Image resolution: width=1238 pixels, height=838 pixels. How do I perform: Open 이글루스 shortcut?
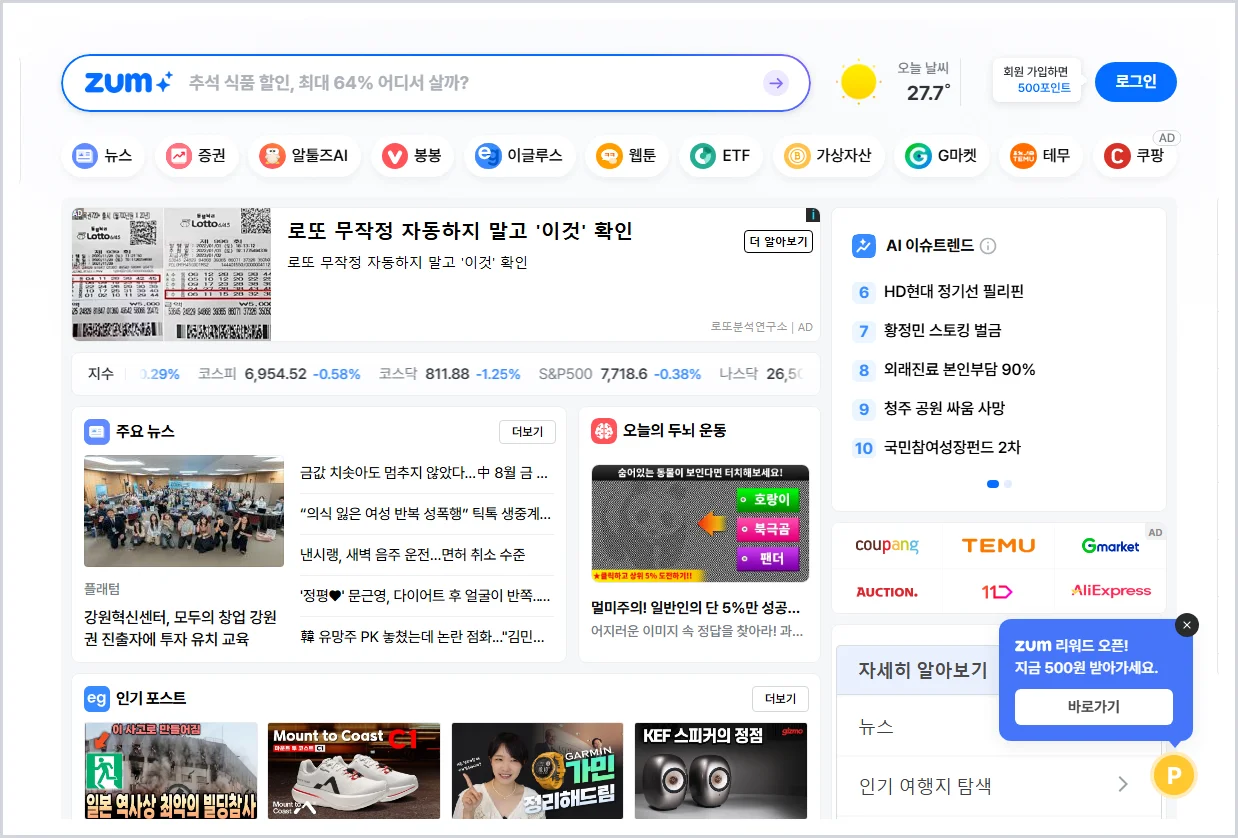(519, 156)
